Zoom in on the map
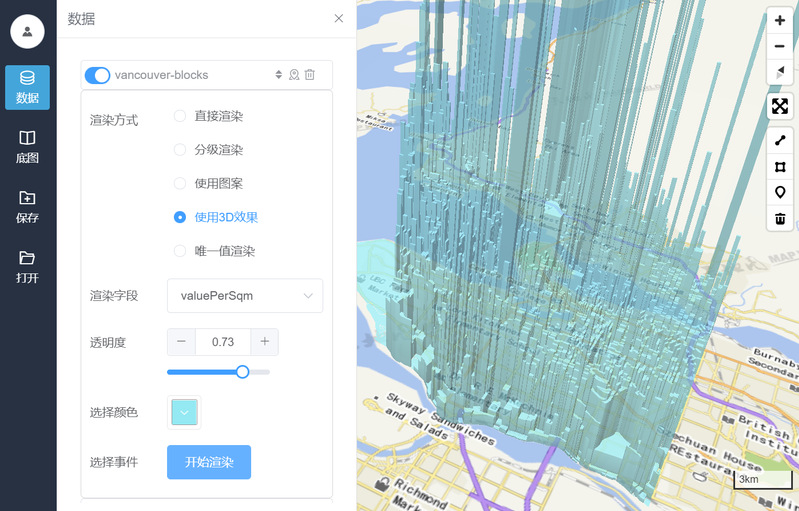This screenshot has width=799, height=511. (780, 20)
